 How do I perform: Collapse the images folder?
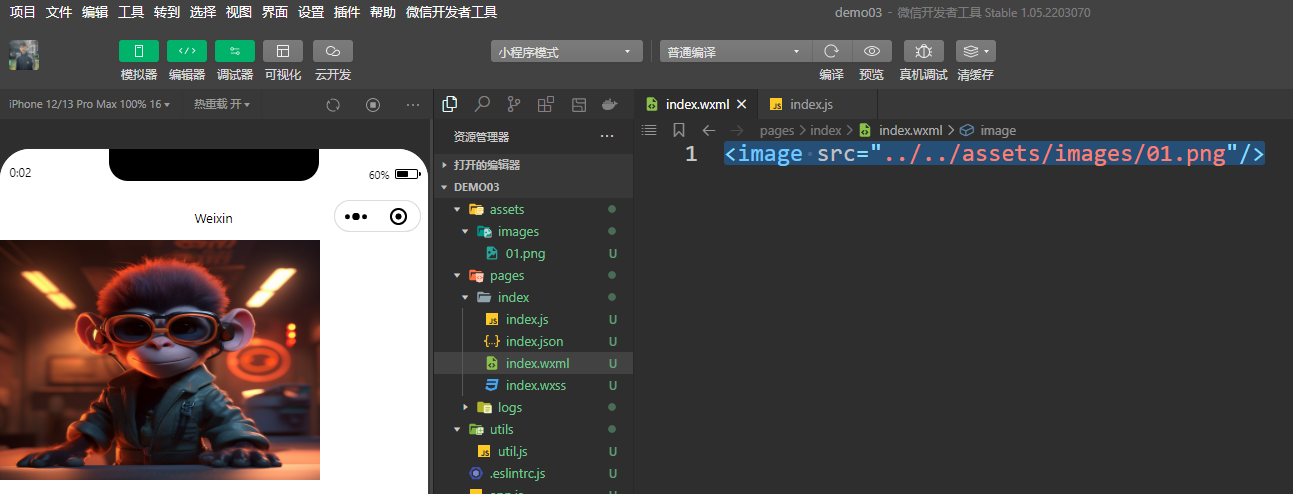[533, 231]
